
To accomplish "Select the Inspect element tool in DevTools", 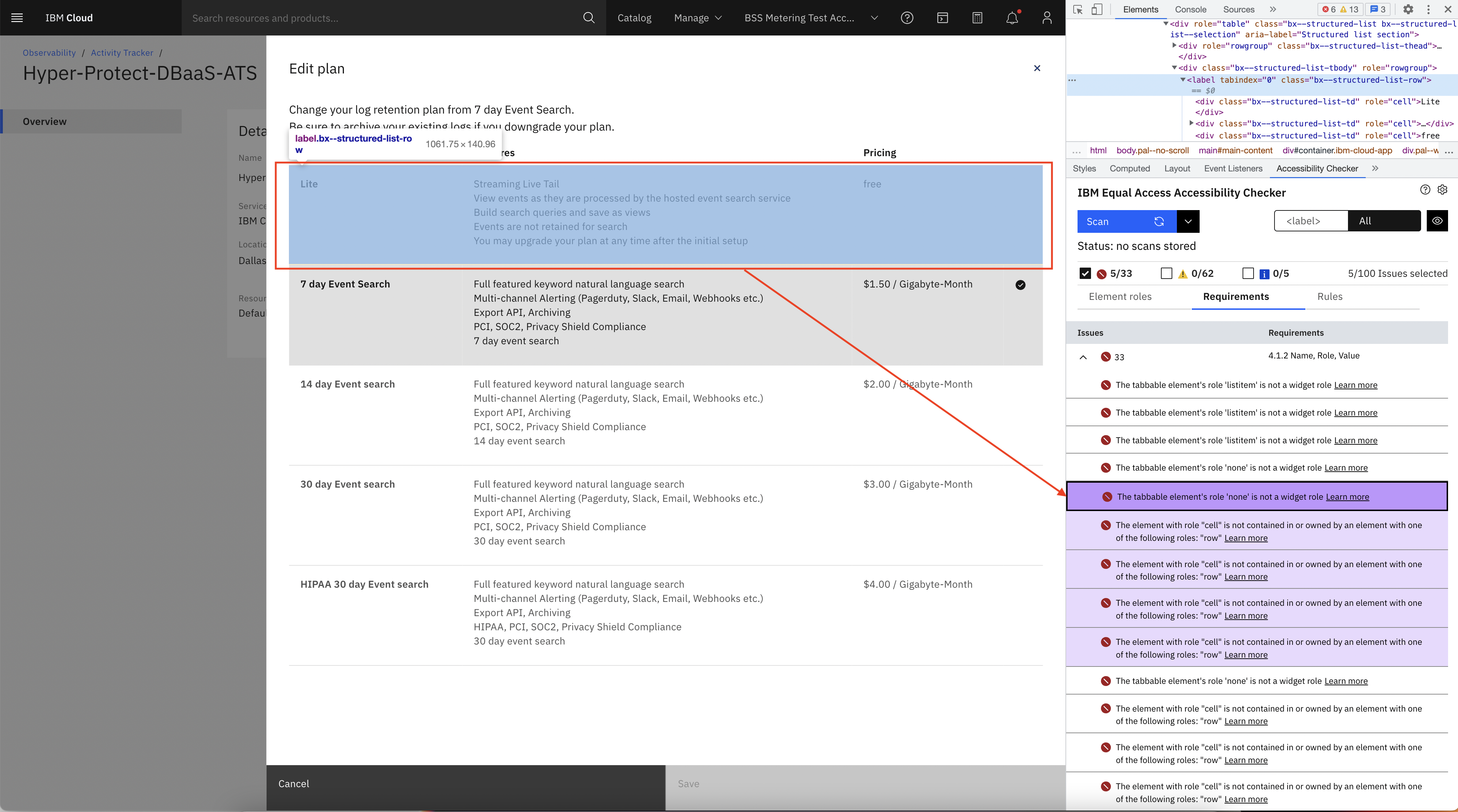I will (1078, 10).
